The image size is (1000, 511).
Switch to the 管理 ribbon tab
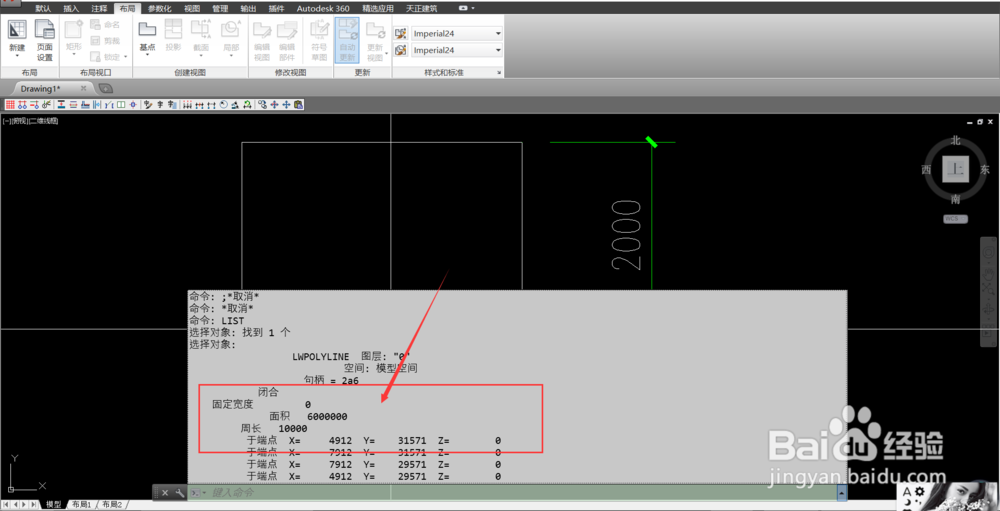click(x=220, y=8)
